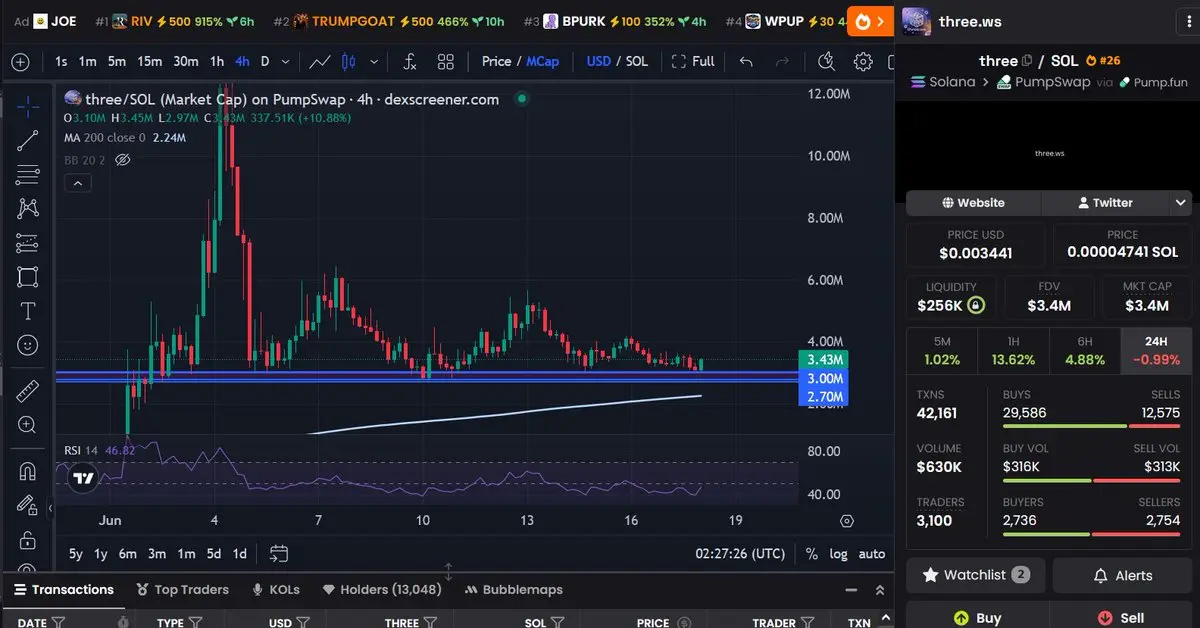Open the time interval dropdown after D
The image size is (1200, 628).
point(287,62)
